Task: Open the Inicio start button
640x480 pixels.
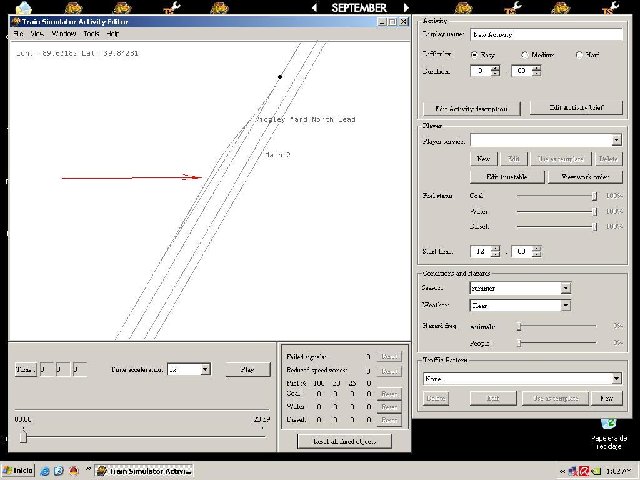Action: (x=18, y=470)
